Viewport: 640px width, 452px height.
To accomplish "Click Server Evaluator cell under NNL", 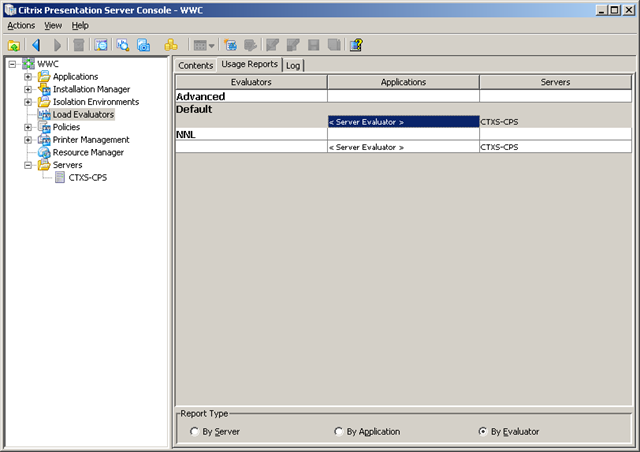I will click(403, 147).
